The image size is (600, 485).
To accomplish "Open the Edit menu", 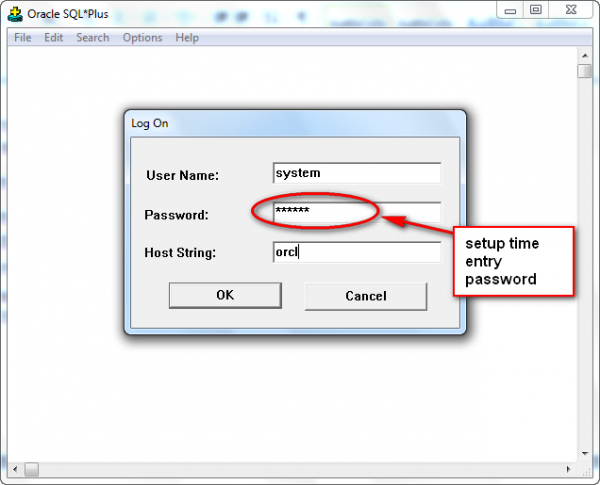I will tap(54, 38).
